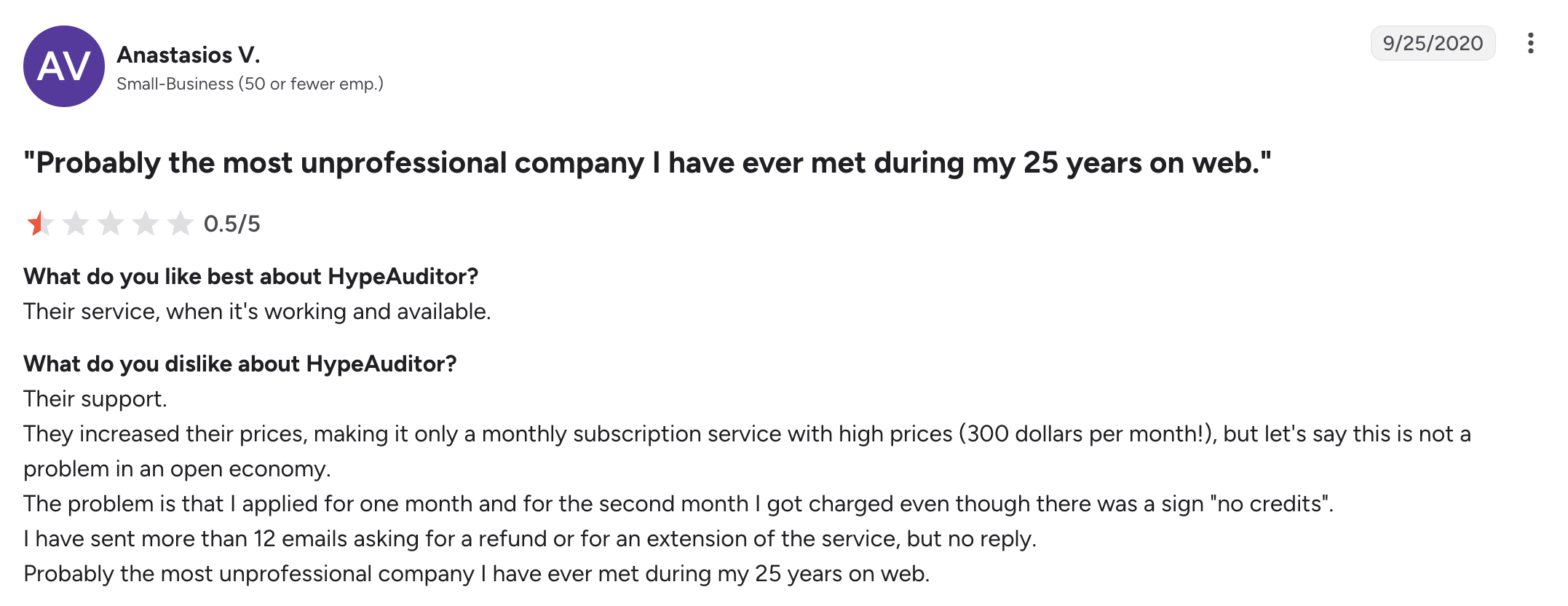Click the 'Their service, when it's working' answer
This screenshot has width=1568, height=606.
coord(257,312)
